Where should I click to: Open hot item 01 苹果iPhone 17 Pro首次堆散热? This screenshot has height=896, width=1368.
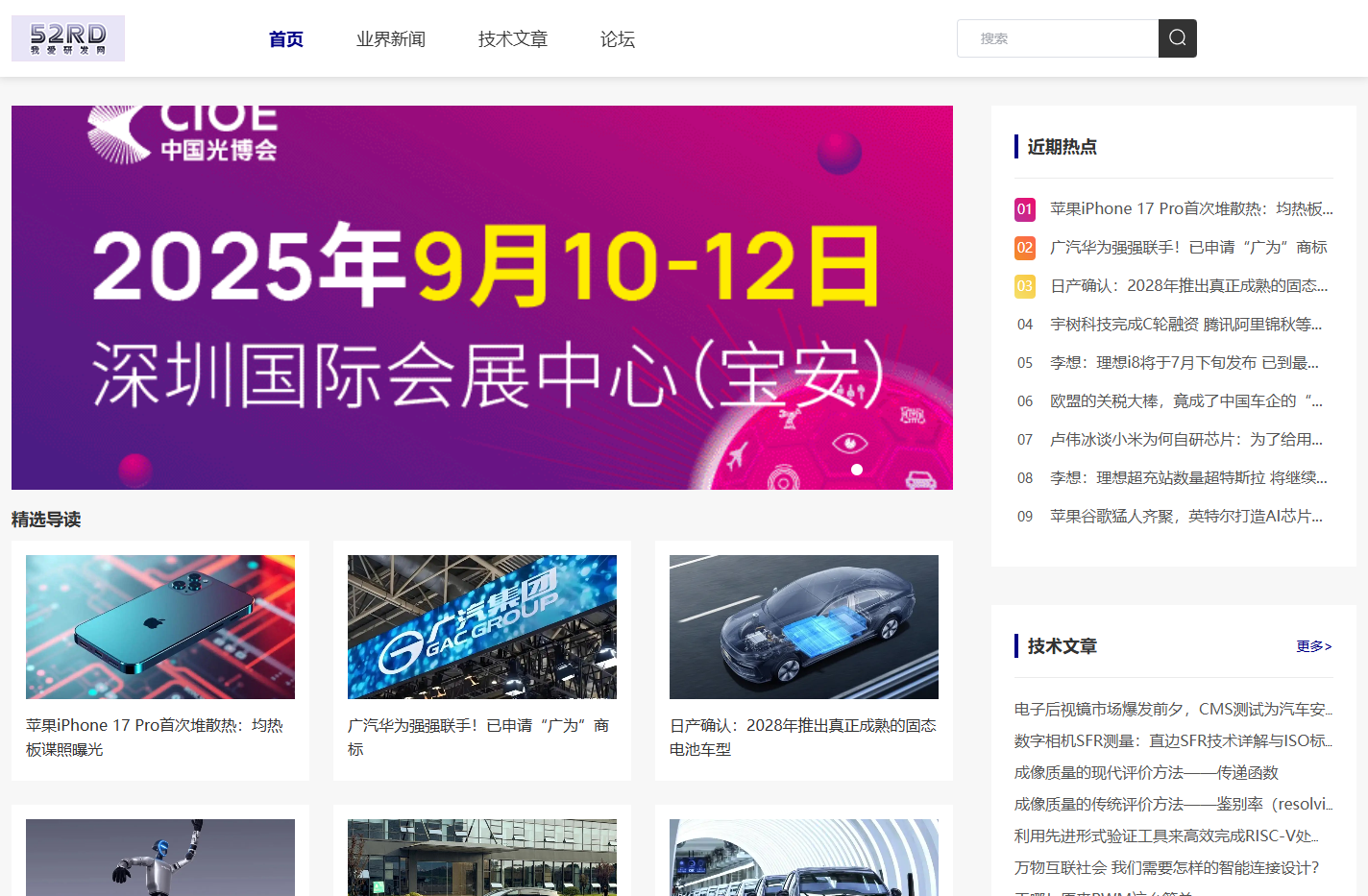[1191, 208]
